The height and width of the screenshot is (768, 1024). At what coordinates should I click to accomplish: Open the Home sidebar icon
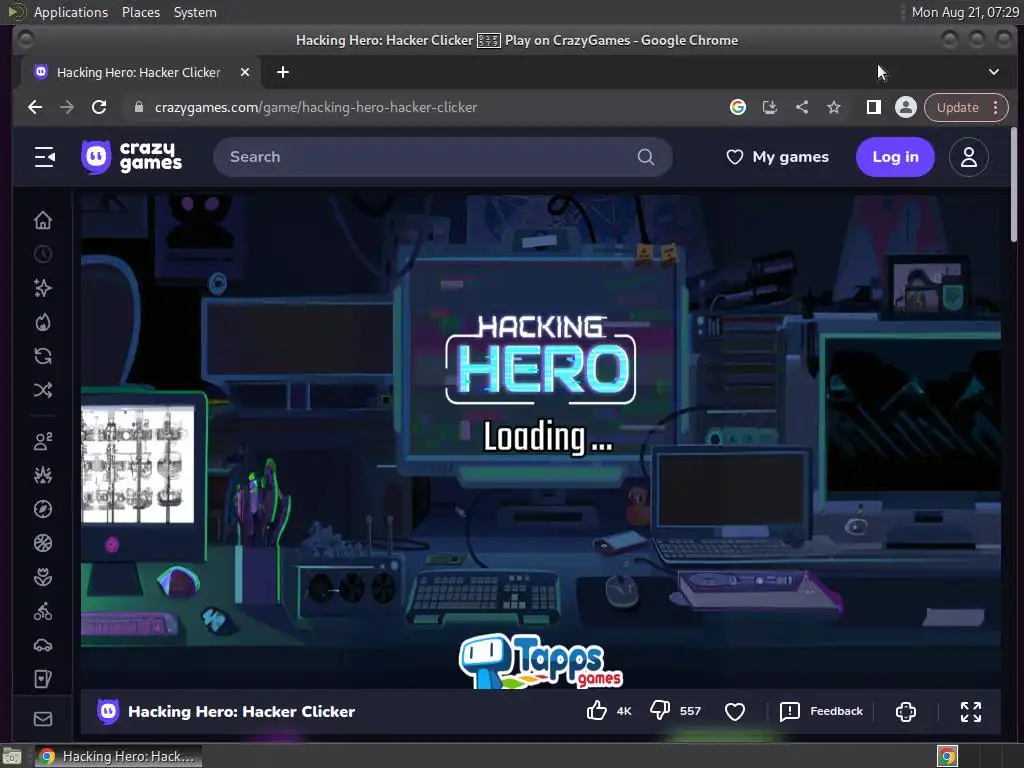click(x=43, y=221)
